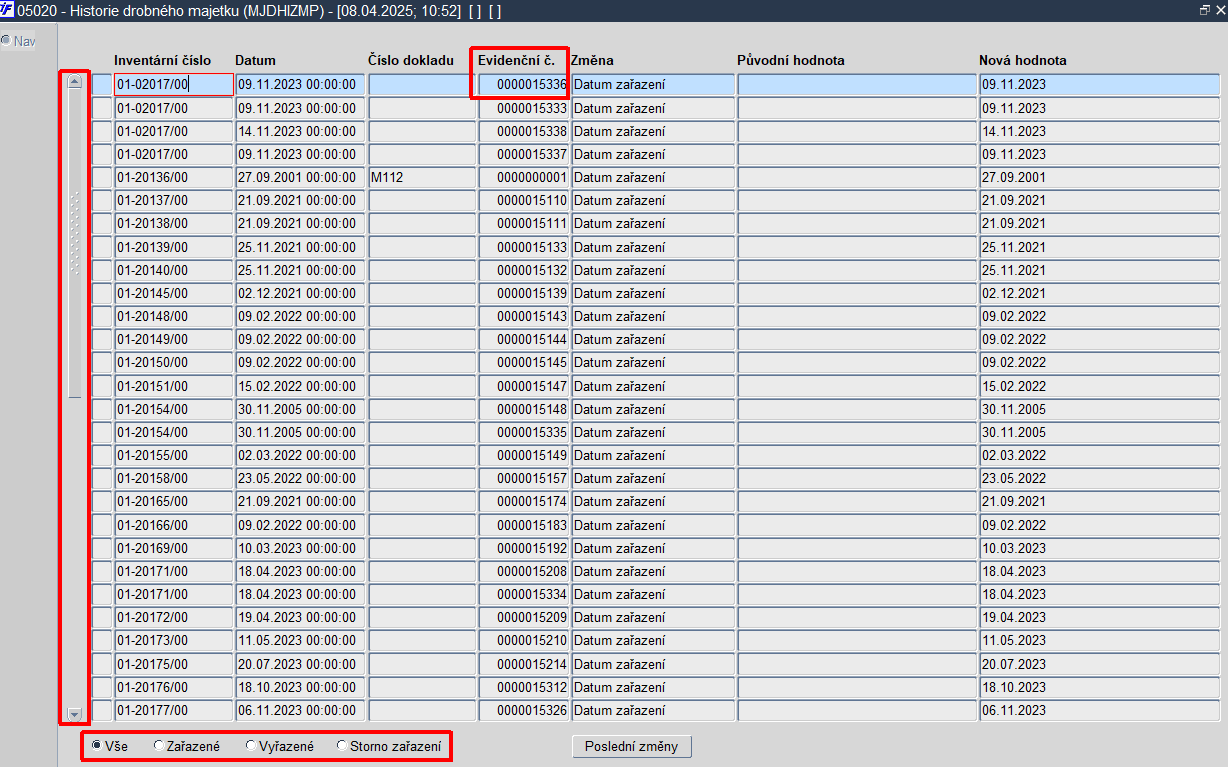Click Datum field 14.11.2023 00:00:00
Screen dimensions: 1228x767
pos(300,131)
